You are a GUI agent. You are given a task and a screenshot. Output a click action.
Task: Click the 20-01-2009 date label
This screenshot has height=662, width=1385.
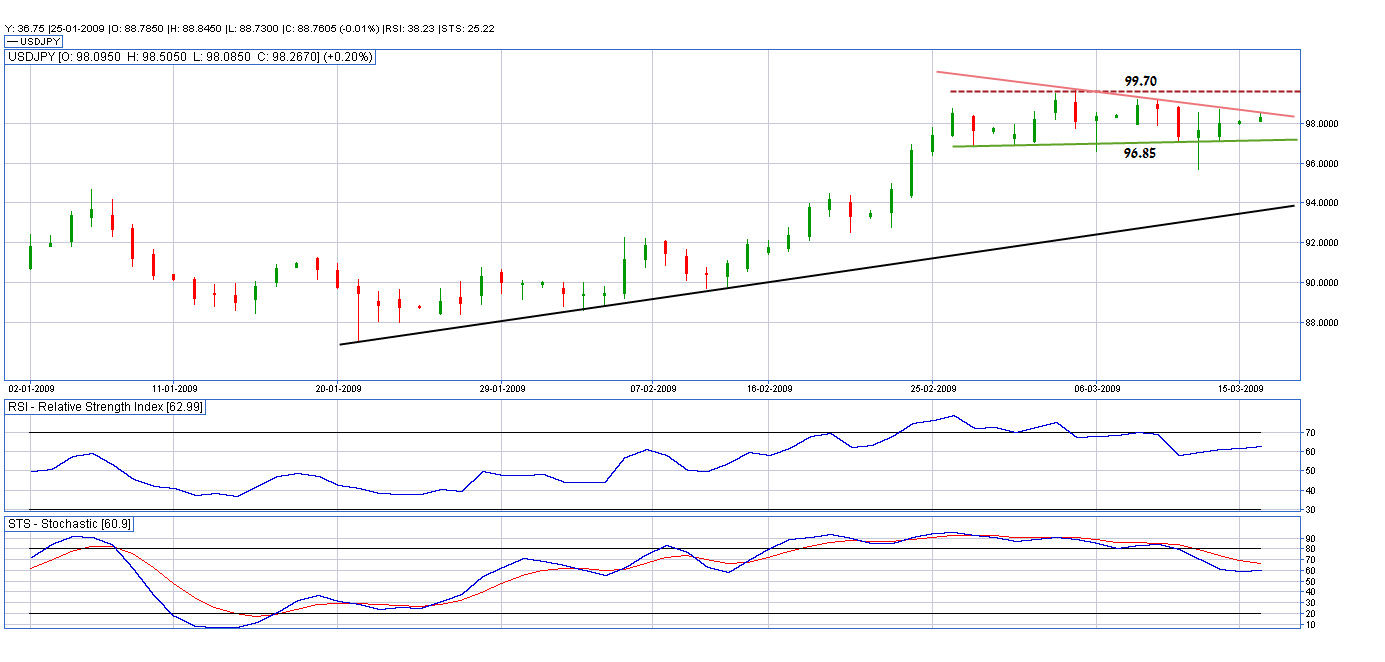339,388
